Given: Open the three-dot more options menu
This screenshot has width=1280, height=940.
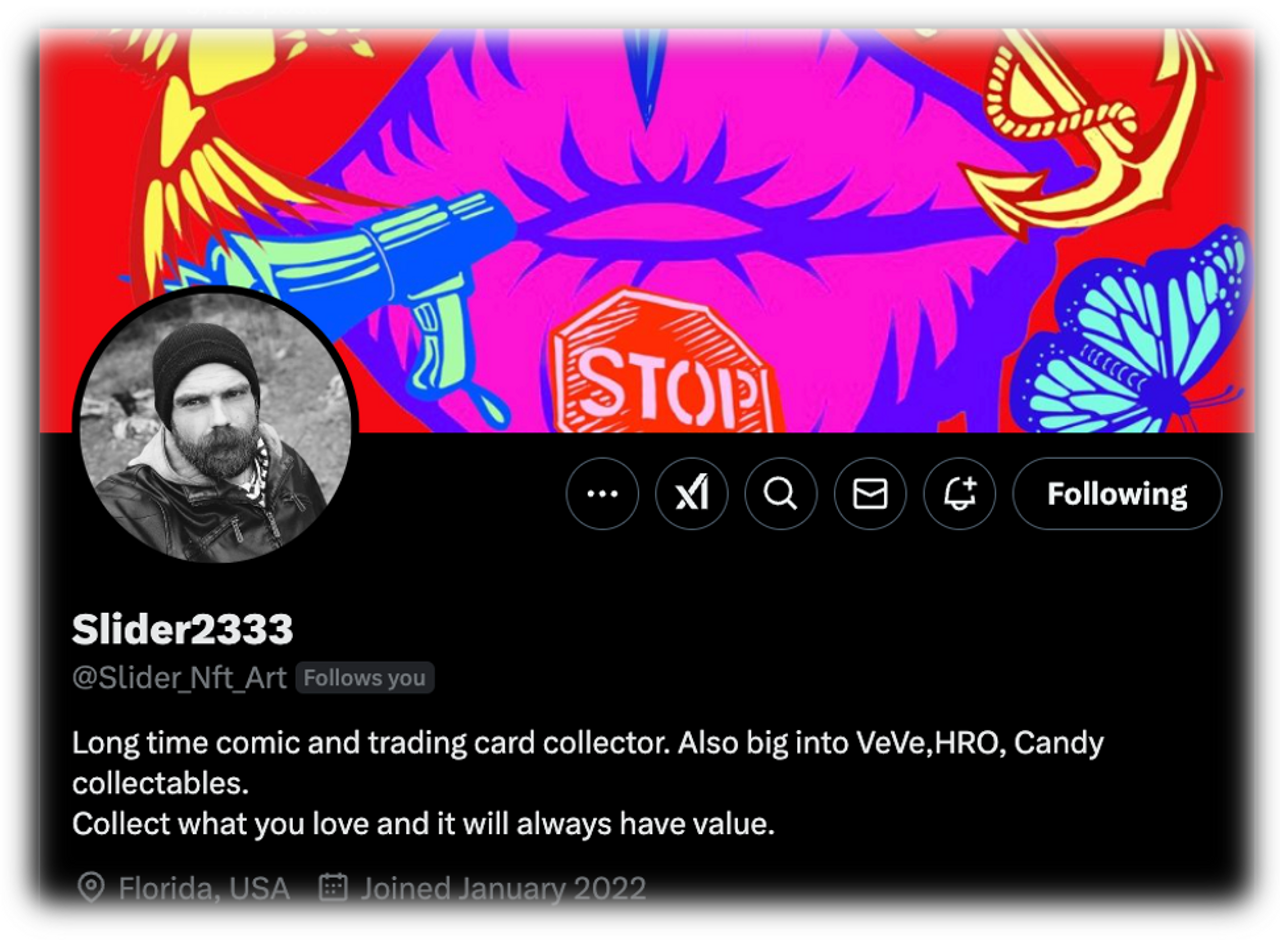Looking at the screenshot, I should (602, 493).
